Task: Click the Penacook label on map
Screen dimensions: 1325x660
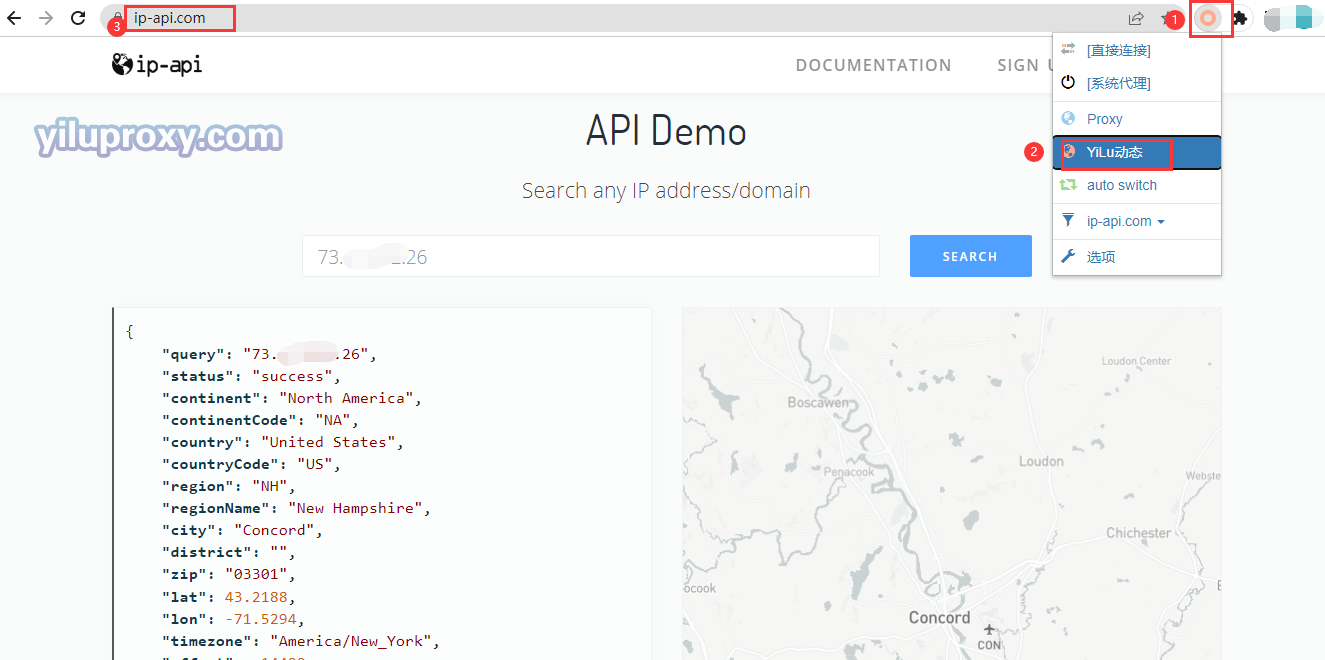Action: 849,471
